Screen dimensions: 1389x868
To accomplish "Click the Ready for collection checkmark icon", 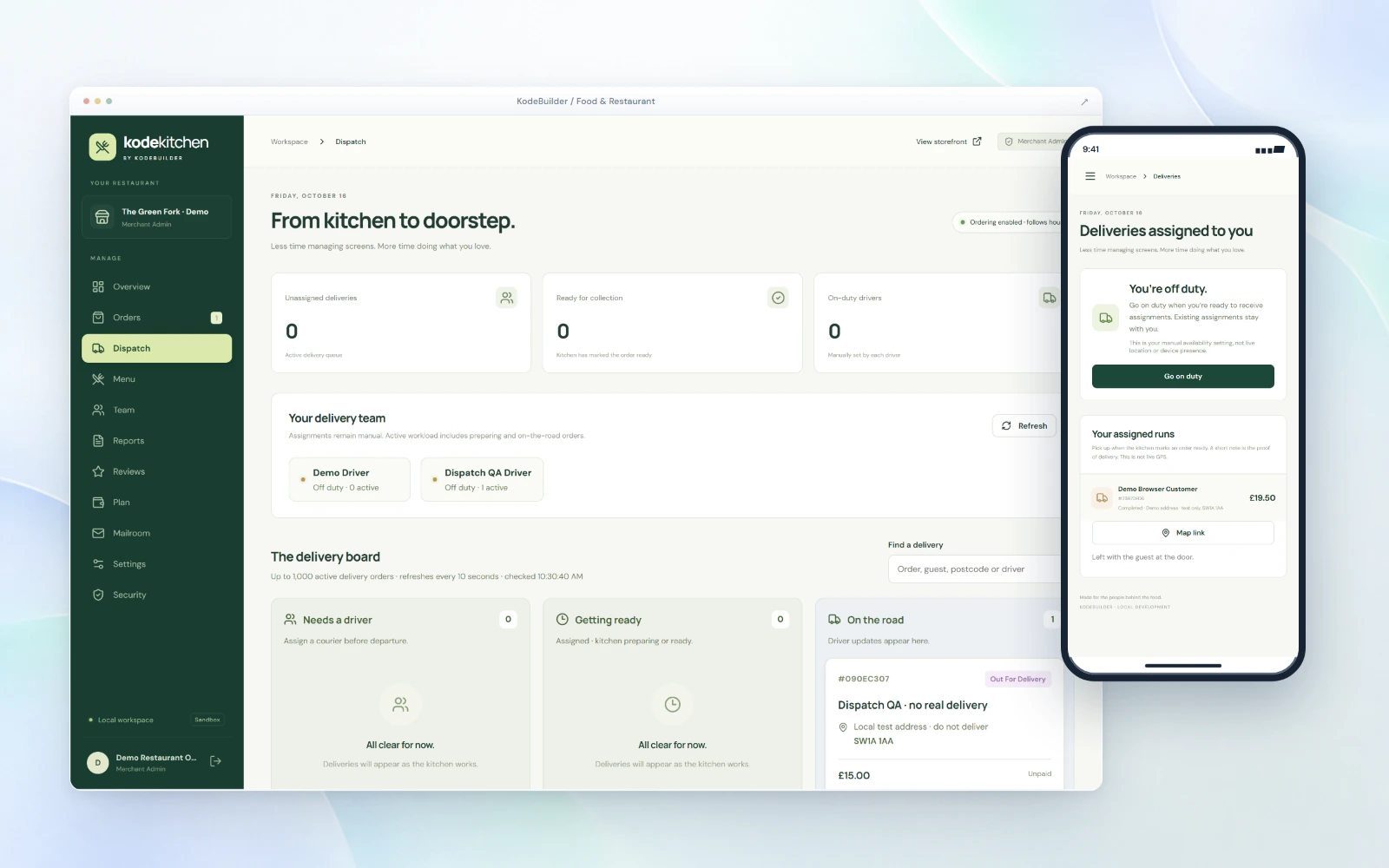I will click(779, 298).
